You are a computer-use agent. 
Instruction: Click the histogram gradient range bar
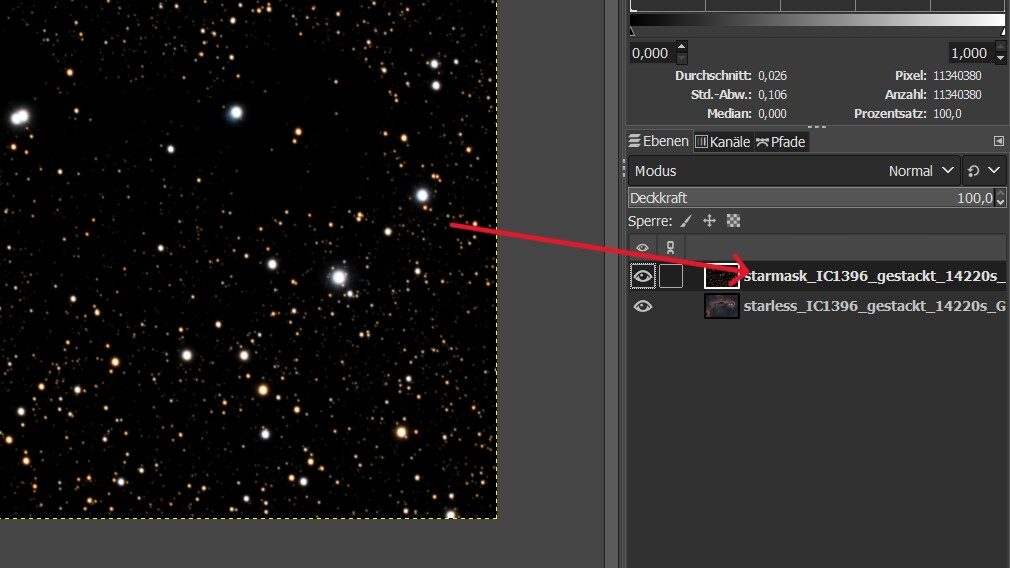tap(817, 20)
